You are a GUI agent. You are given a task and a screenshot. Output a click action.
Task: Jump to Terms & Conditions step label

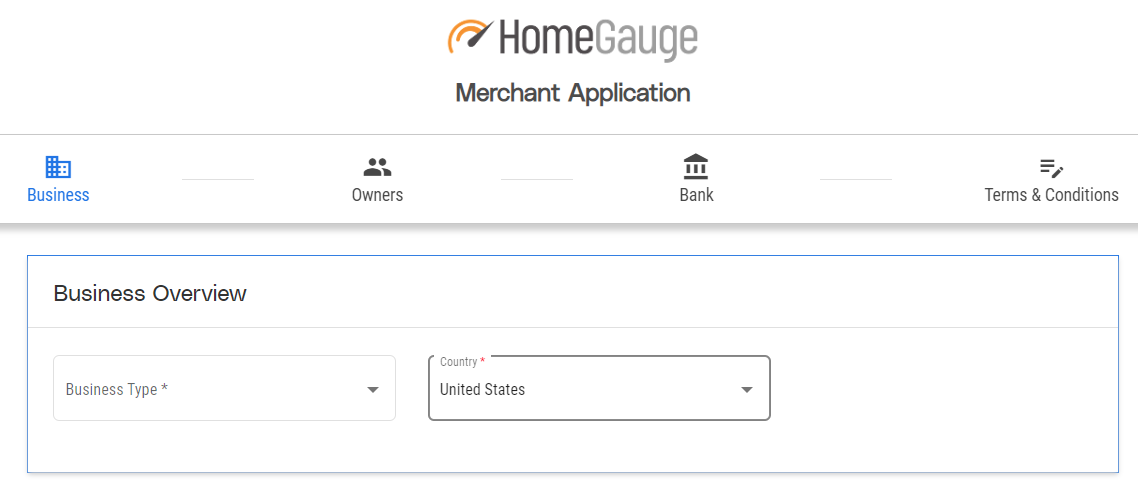coord(1051,195)
